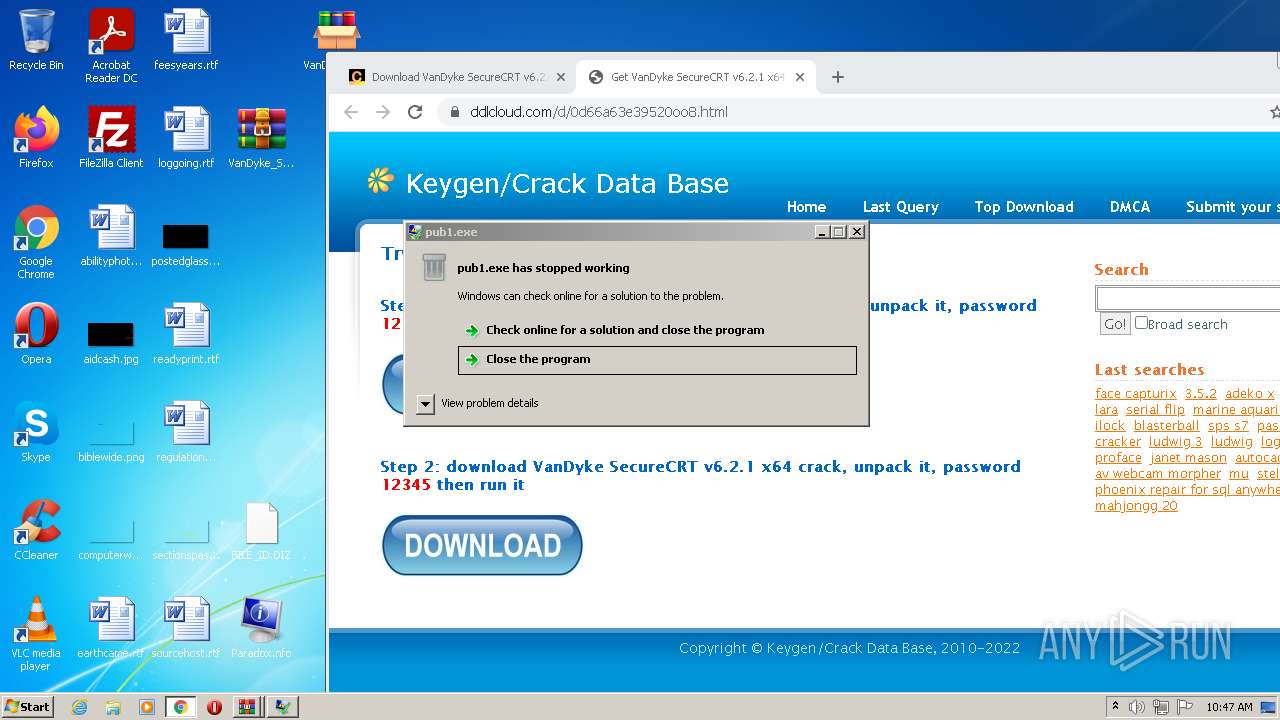The image size is (1280, 720).
Task: Select the postedglass... file icon
Action: point(186,244)
